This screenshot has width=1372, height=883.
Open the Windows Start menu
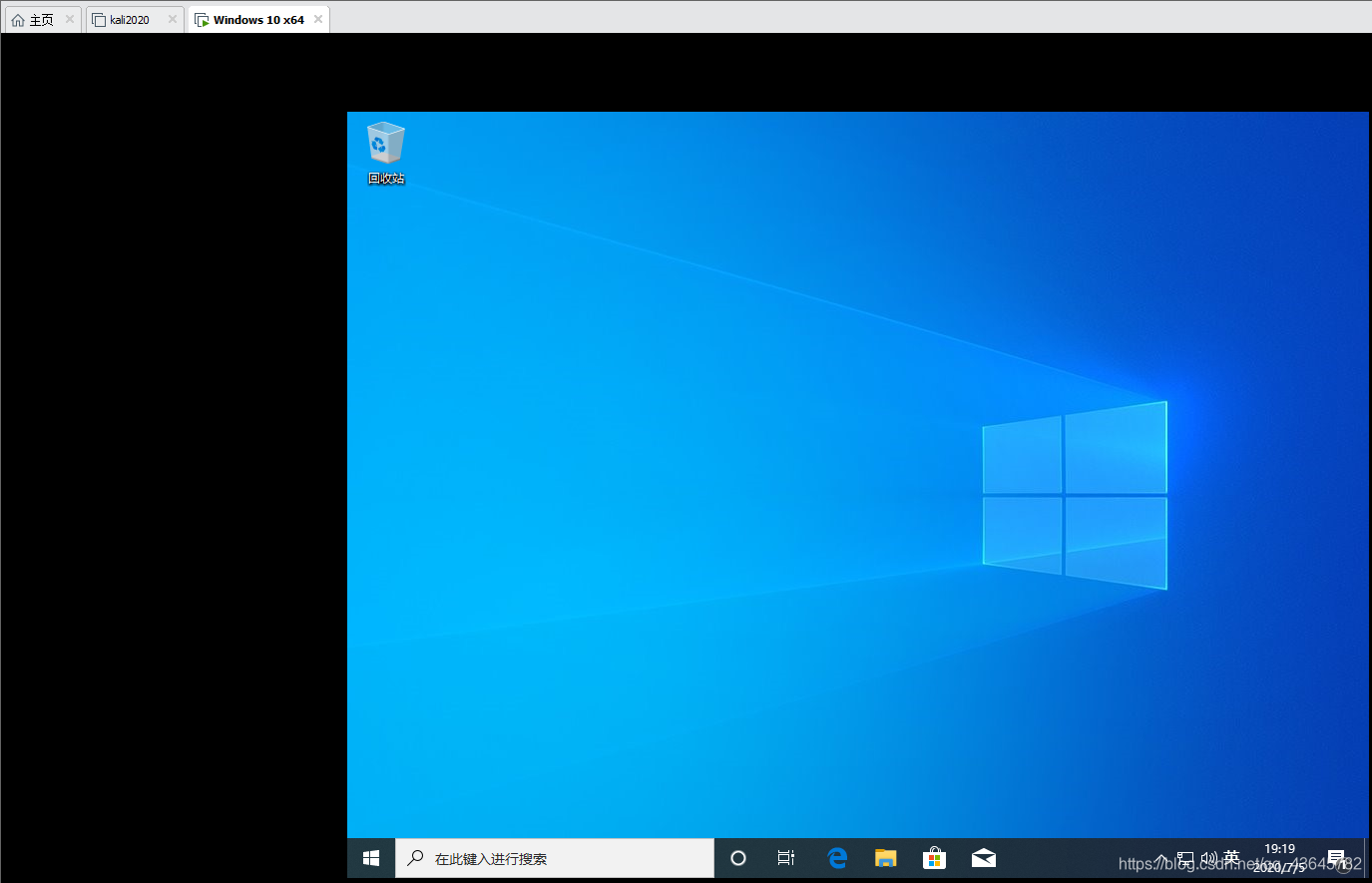coord(371,858)
